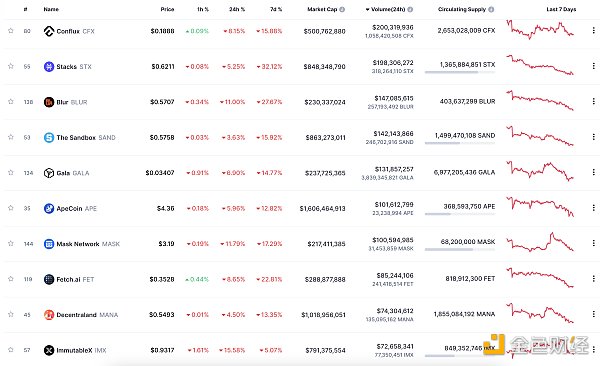
Task: Star the Blur row as favorite
Action: click(11, 101)
